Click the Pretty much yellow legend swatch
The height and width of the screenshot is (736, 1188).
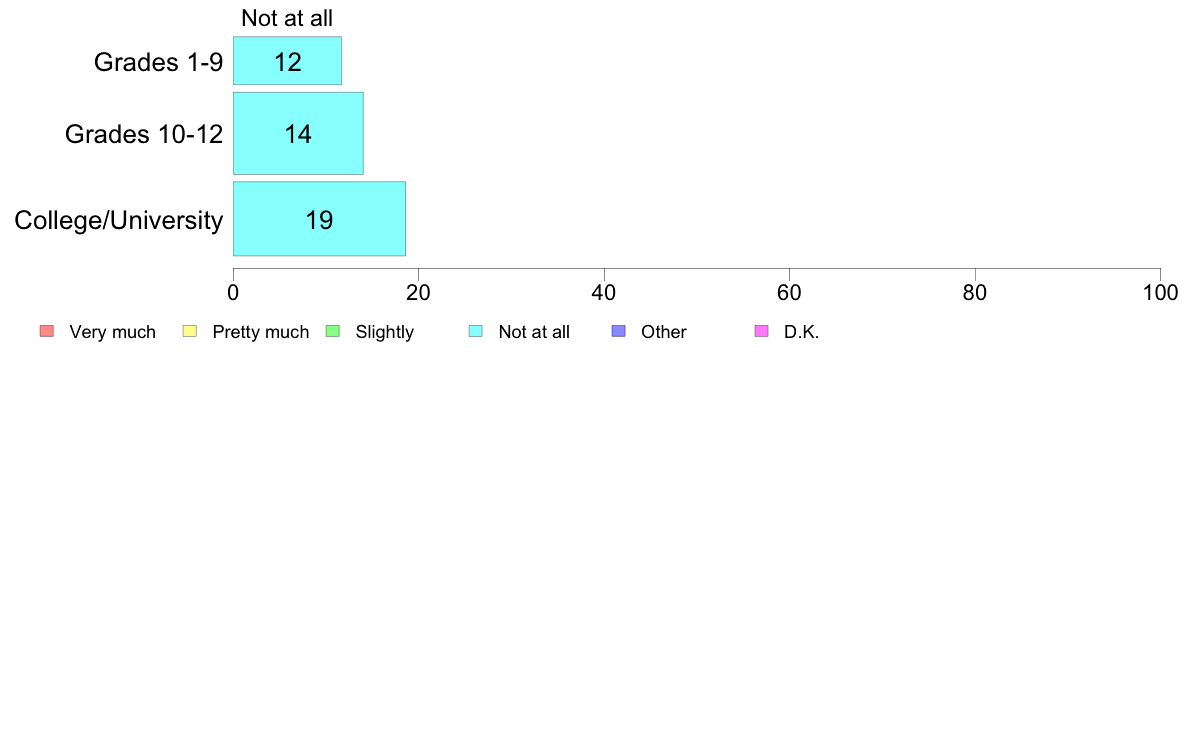coord(189,331)
